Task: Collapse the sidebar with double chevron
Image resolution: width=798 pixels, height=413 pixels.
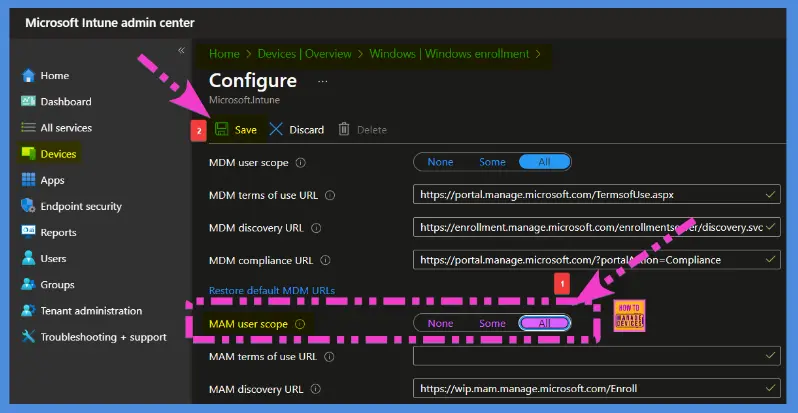Action: point(181,50)
